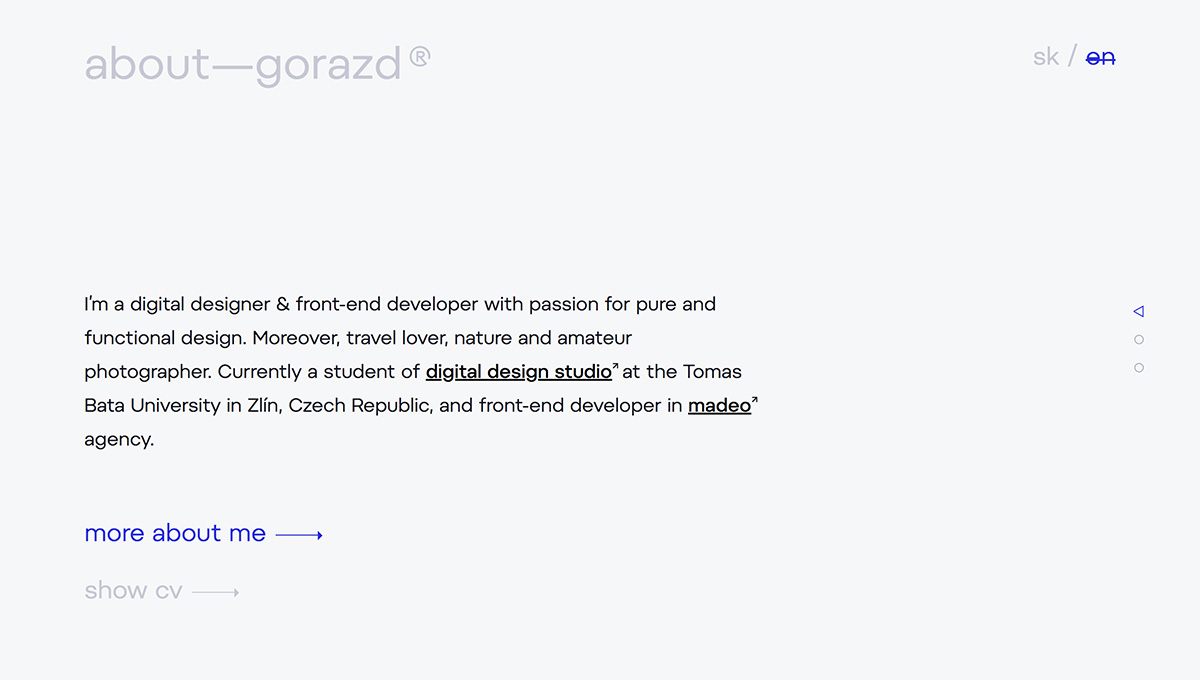
Task: Click the registered trademark symbol in the logo
Action: tap(420, 57)
